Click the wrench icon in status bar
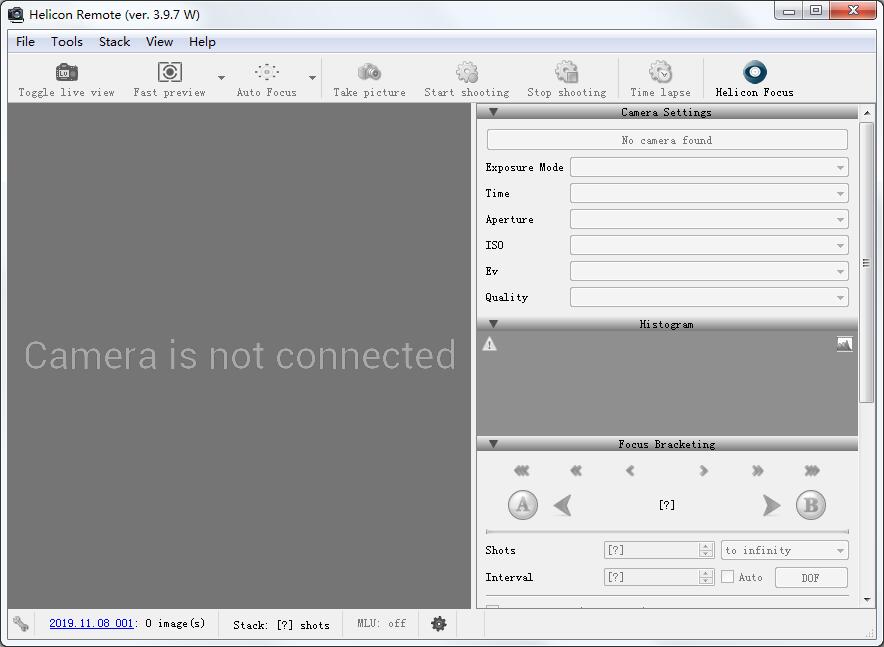The height and width of the screenshot is (647, 884). coord(21,623)
